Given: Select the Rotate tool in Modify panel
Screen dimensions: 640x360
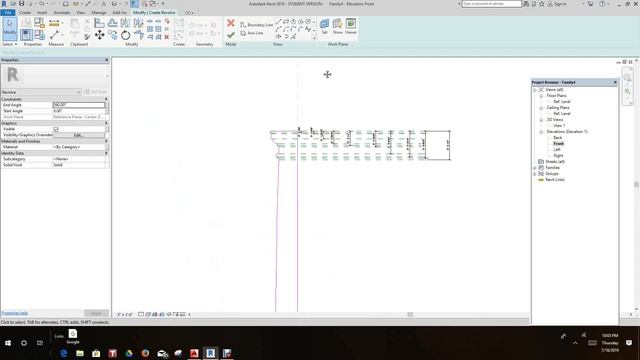Looking at the screenshot, I should click(125, 36).
